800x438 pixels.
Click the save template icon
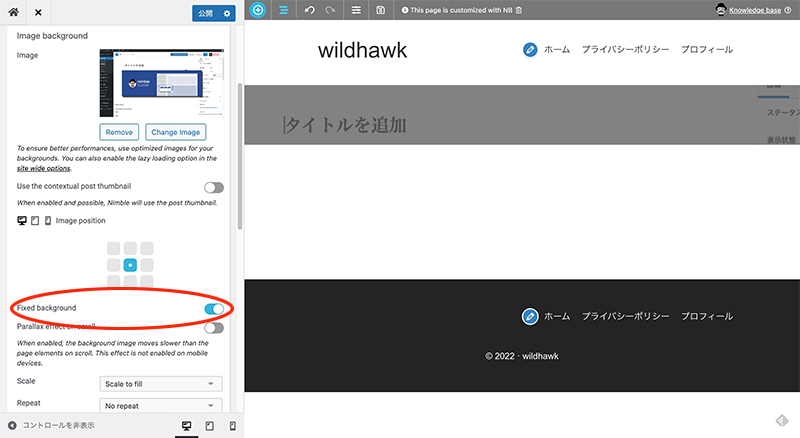coord(381,10)
